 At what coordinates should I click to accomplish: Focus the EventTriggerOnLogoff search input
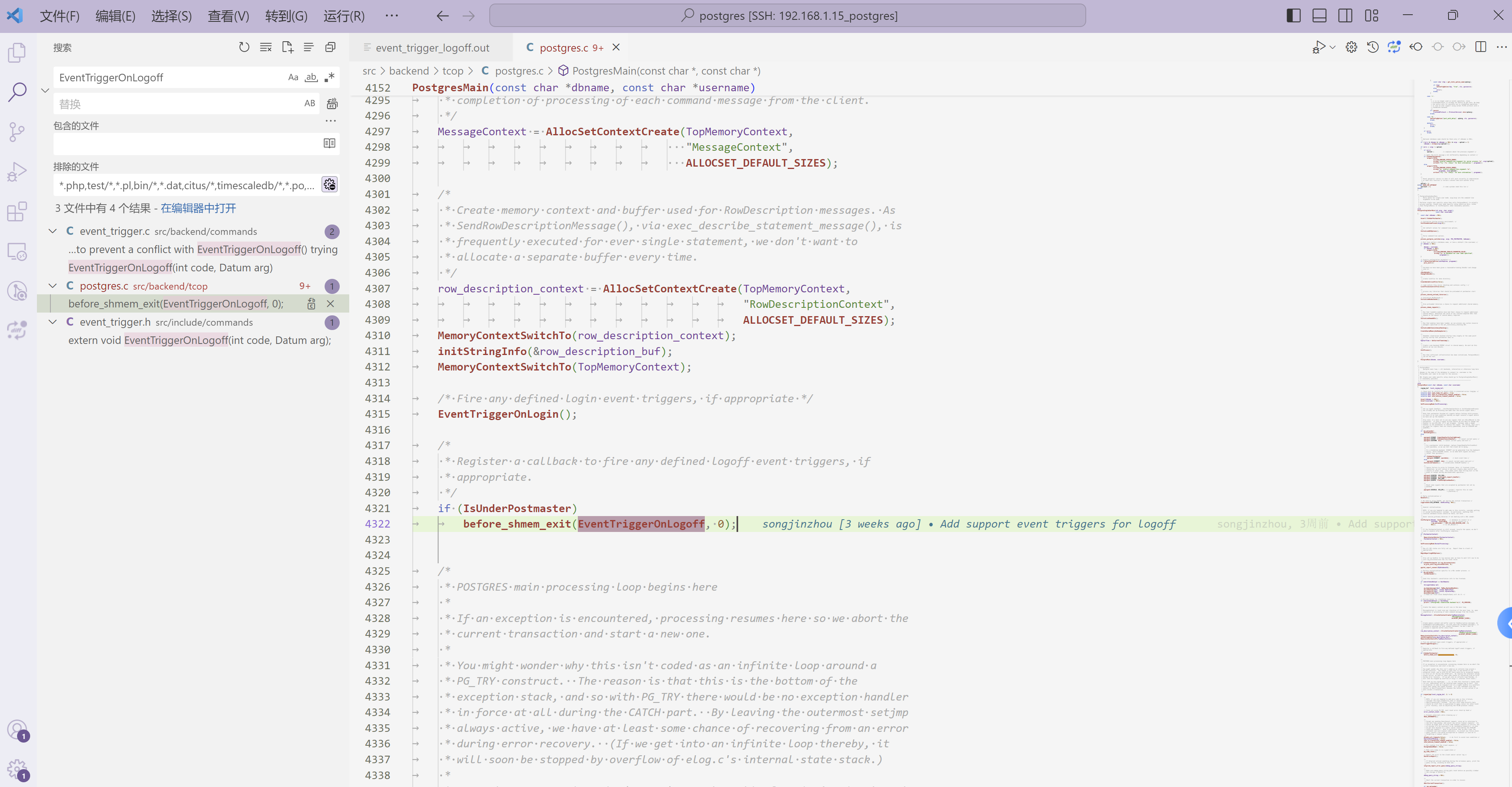click(x=170, y=77)
